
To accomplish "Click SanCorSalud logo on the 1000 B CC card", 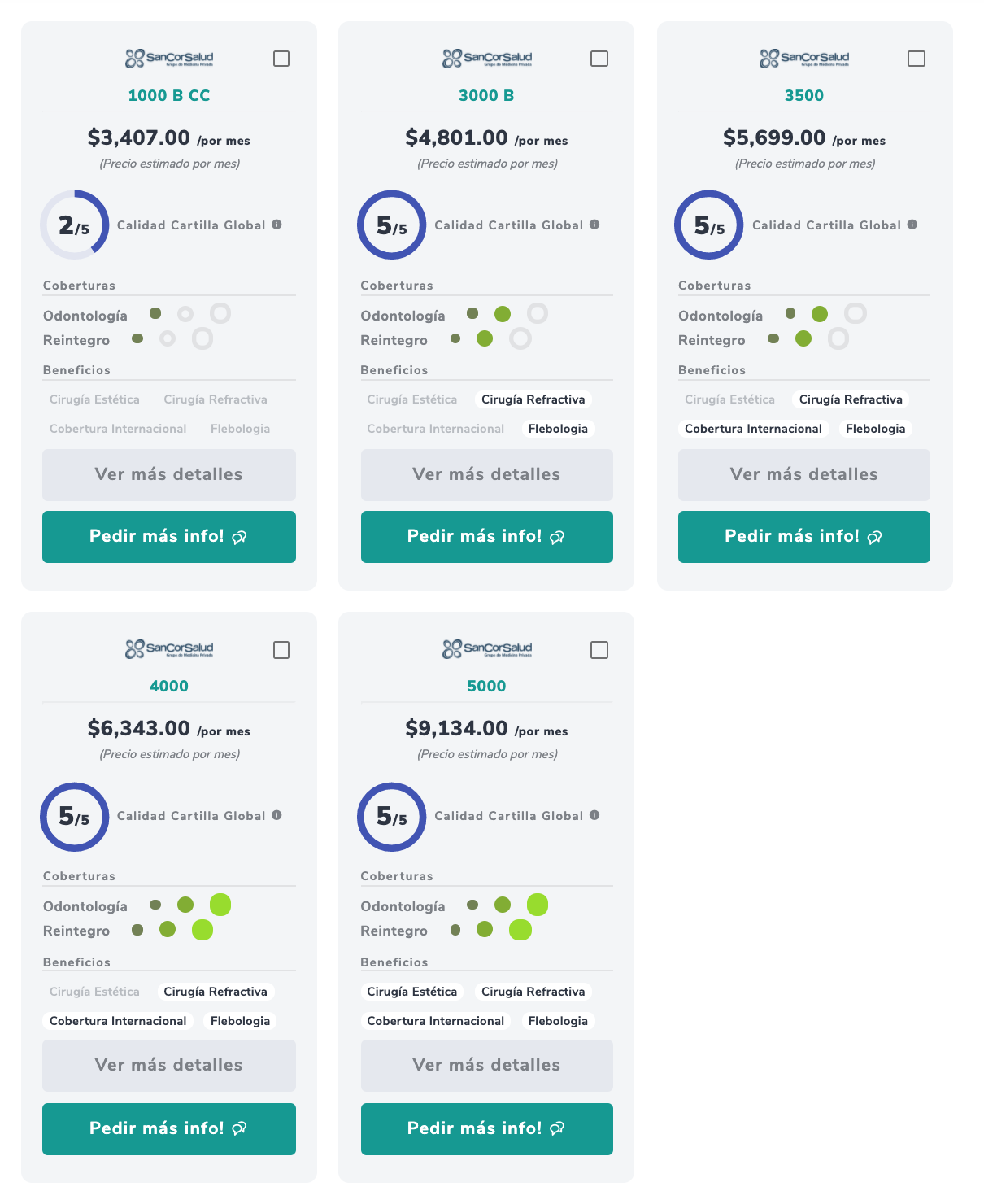I will (x=169, y=59).
